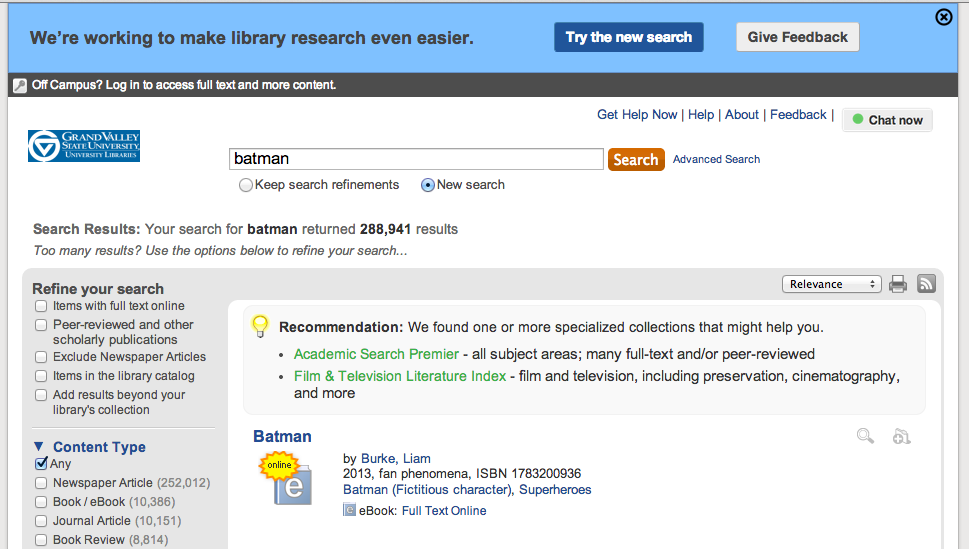
Task: Click the off-campus login key icon
Action: click(20, 85)
